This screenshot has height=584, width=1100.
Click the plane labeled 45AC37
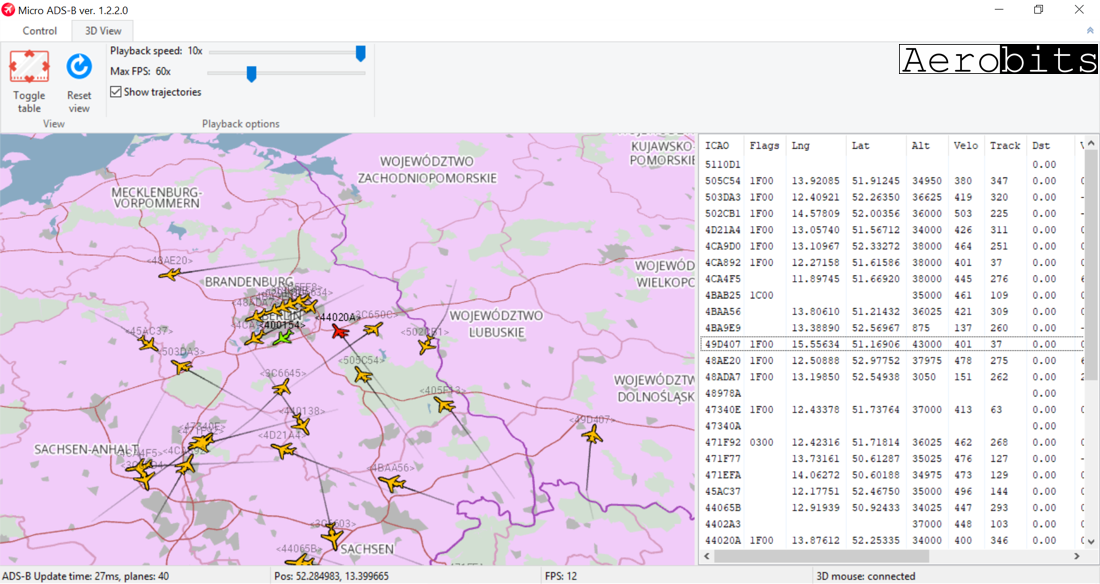pos(148,344)
